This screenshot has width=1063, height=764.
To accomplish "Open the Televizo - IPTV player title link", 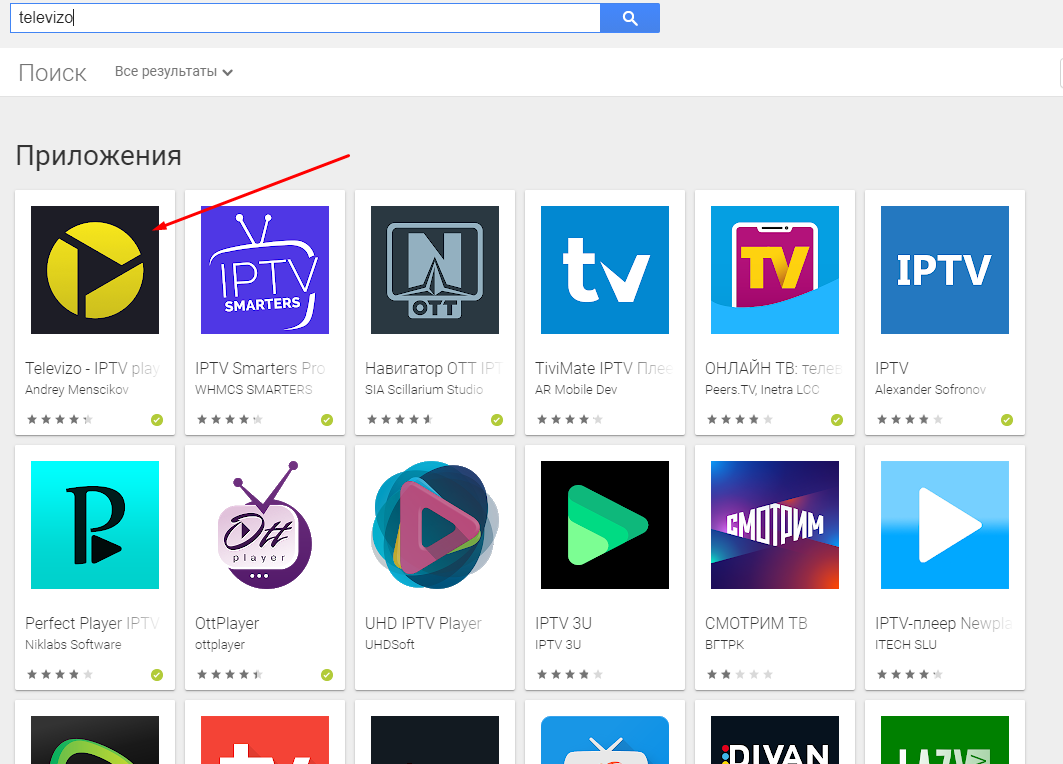I will tap(92, 368).
